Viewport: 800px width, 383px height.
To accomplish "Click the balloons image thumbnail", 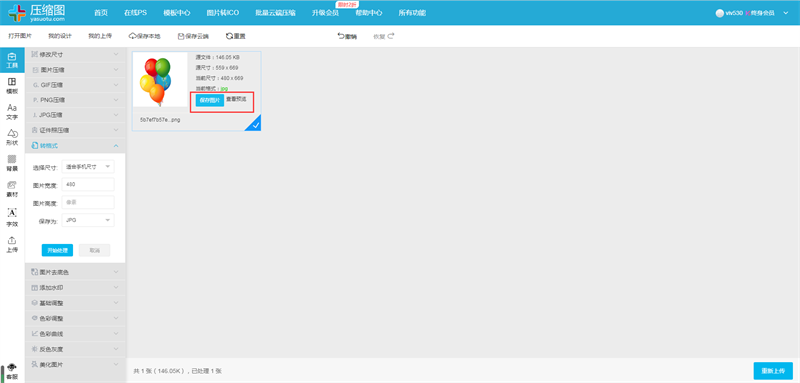I will [161, 80].
